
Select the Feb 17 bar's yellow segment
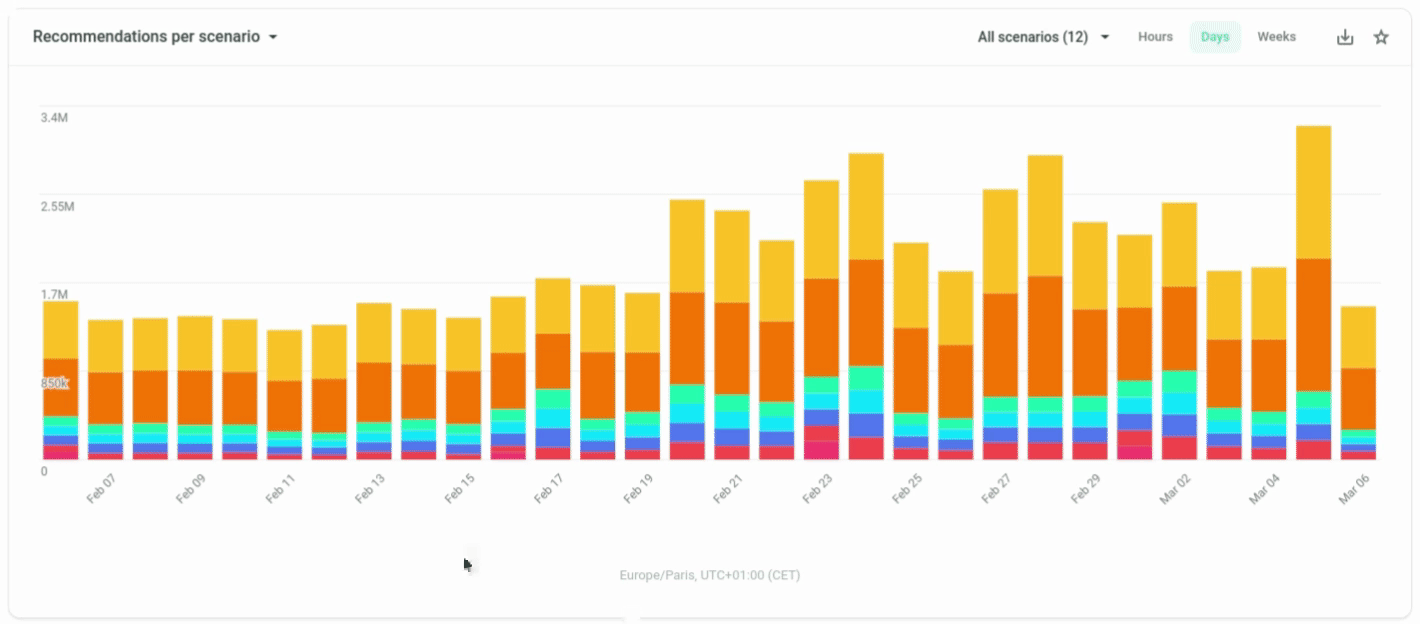click(x=553, y=306)
